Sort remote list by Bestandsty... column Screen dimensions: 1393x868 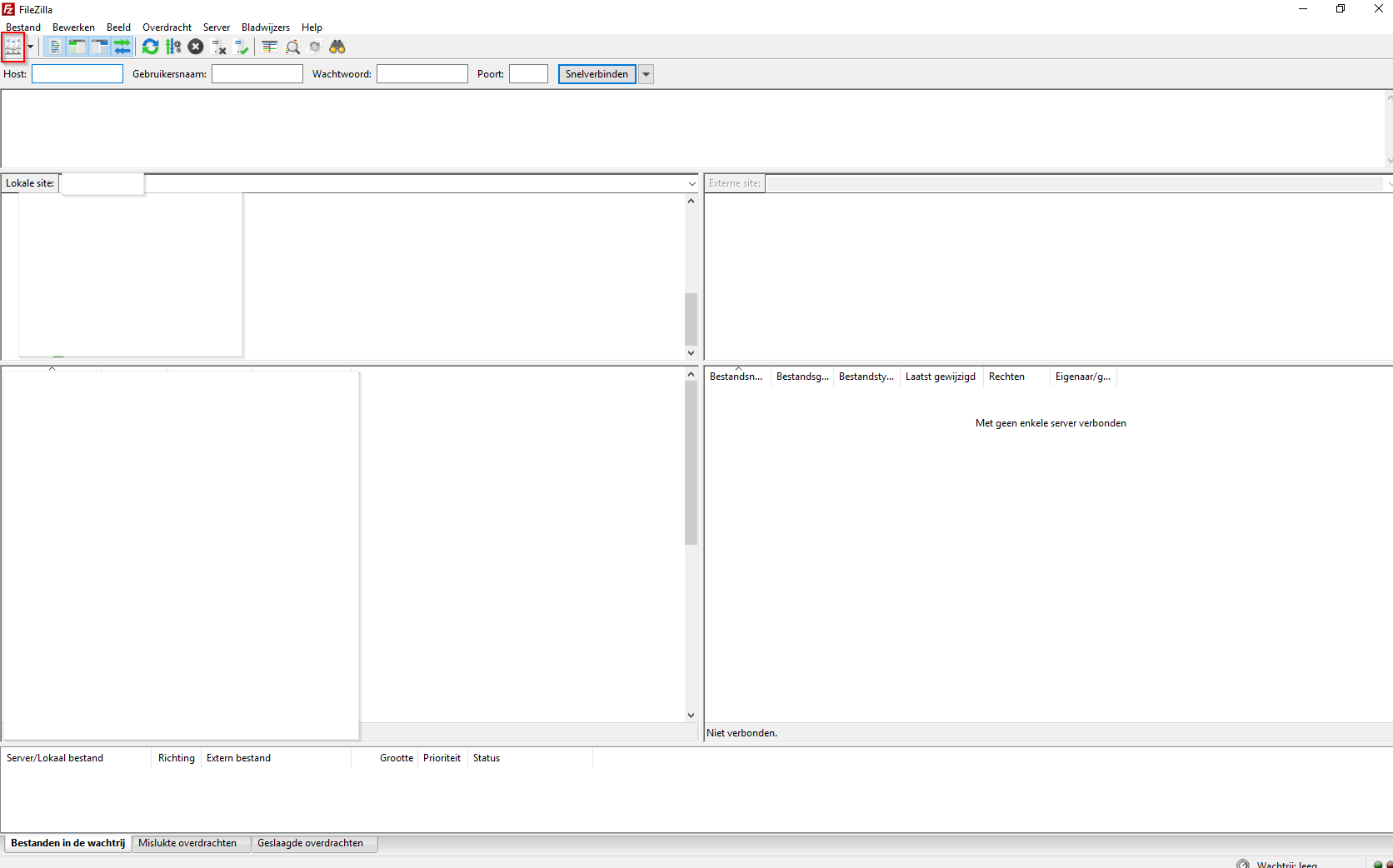coord(866,377)
